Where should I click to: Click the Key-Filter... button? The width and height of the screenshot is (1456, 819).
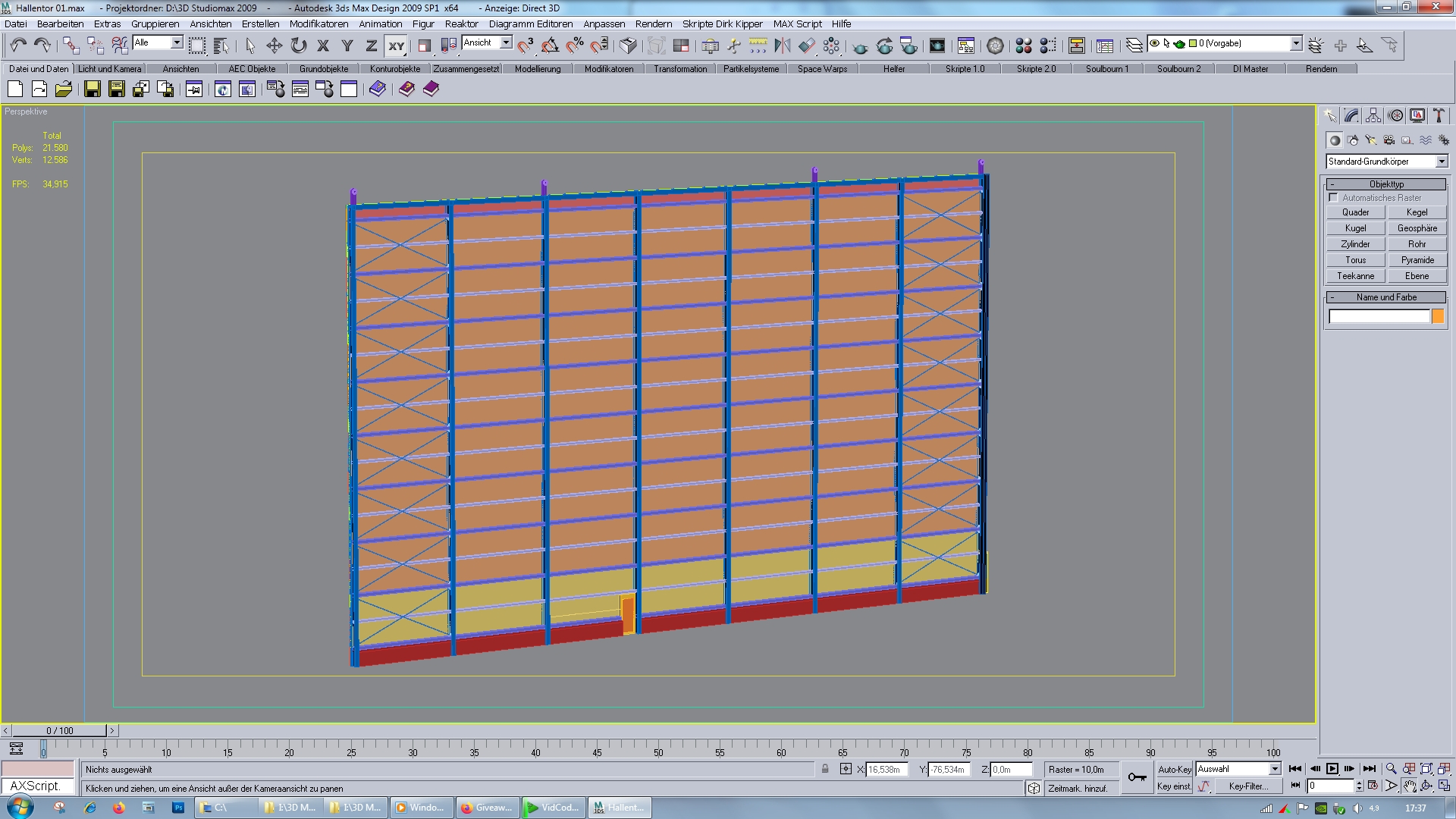[x=1248, y=786]
